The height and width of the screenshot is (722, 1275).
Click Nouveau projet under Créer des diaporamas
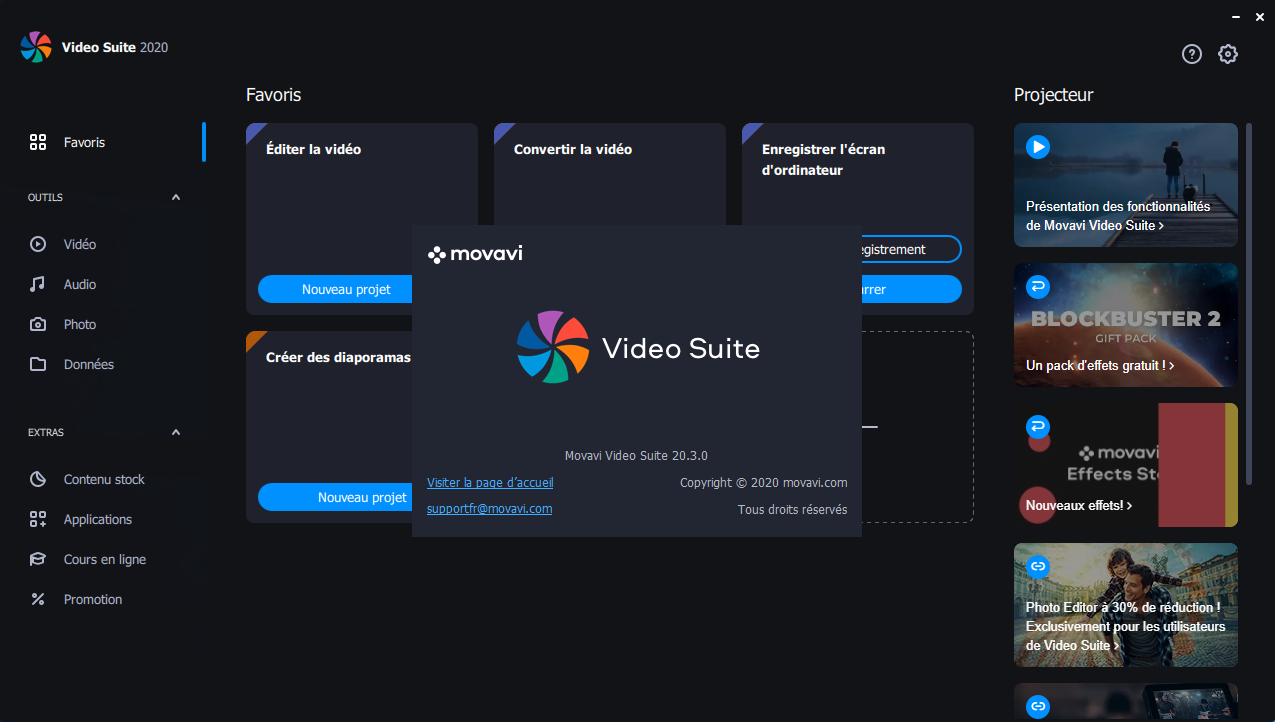335,497
